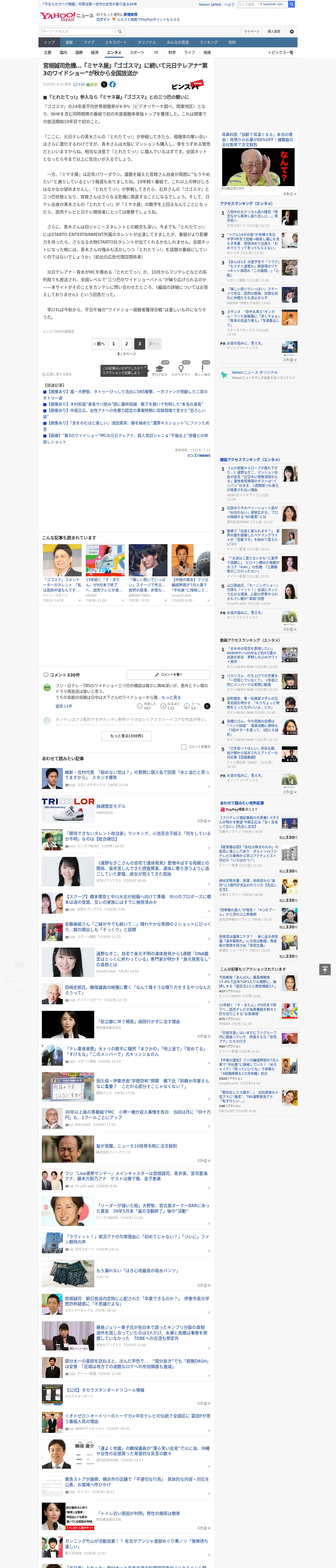Select トップ tab in main navigation

click(x=49, y=43)
